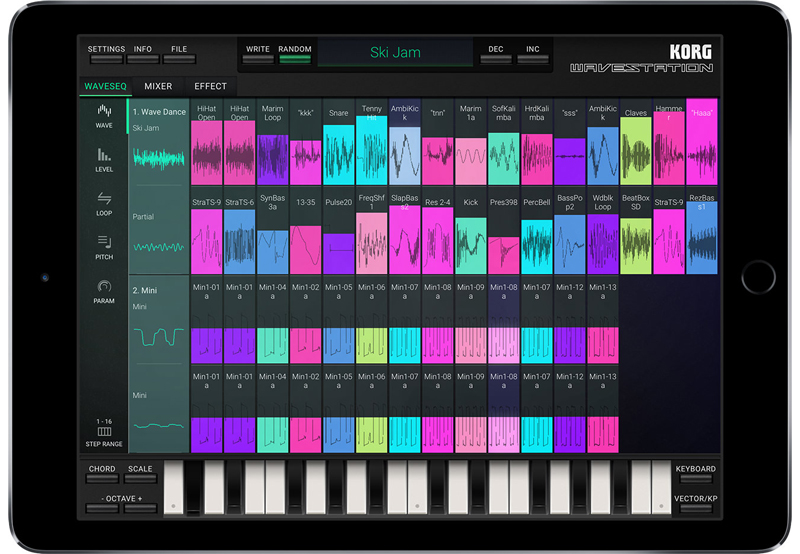Select the RezBas s1 step

(x=702, y=232)
